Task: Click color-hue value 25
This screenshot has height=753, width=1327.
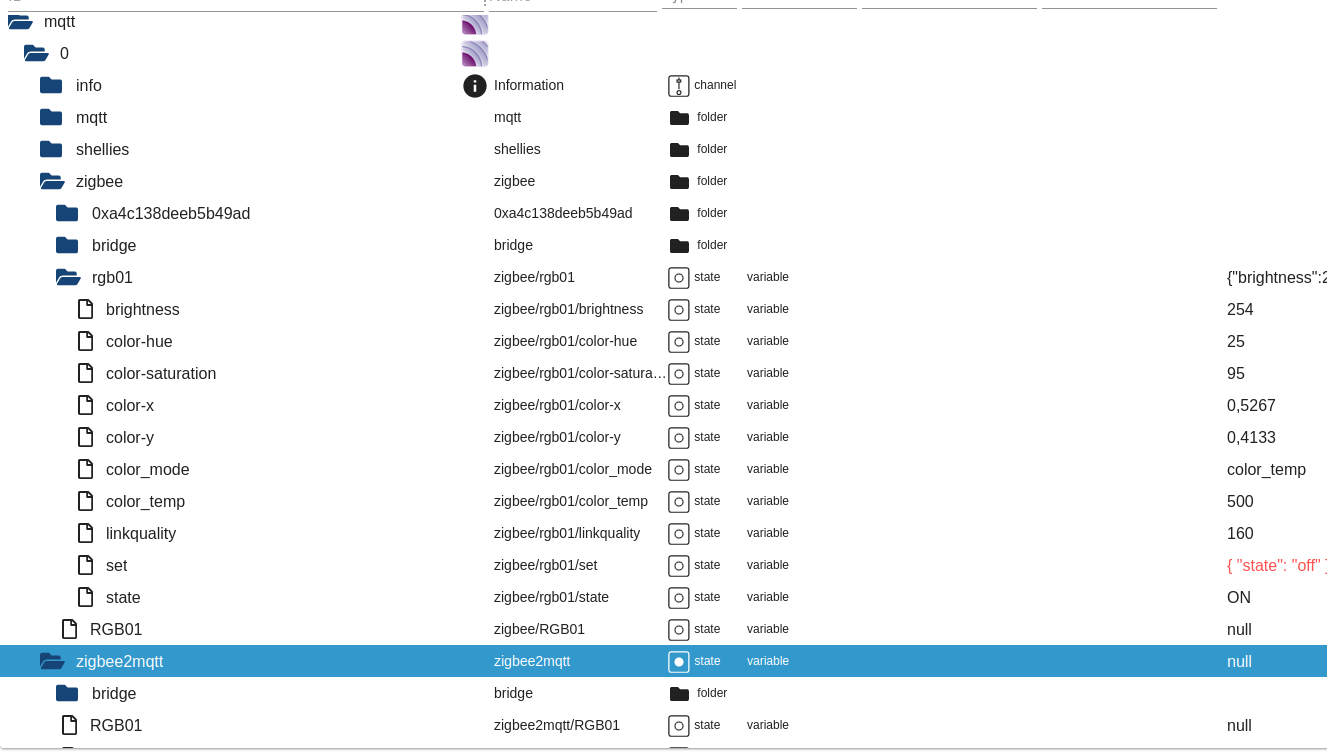Action: pyautogui.click(x=1236, y=341)
